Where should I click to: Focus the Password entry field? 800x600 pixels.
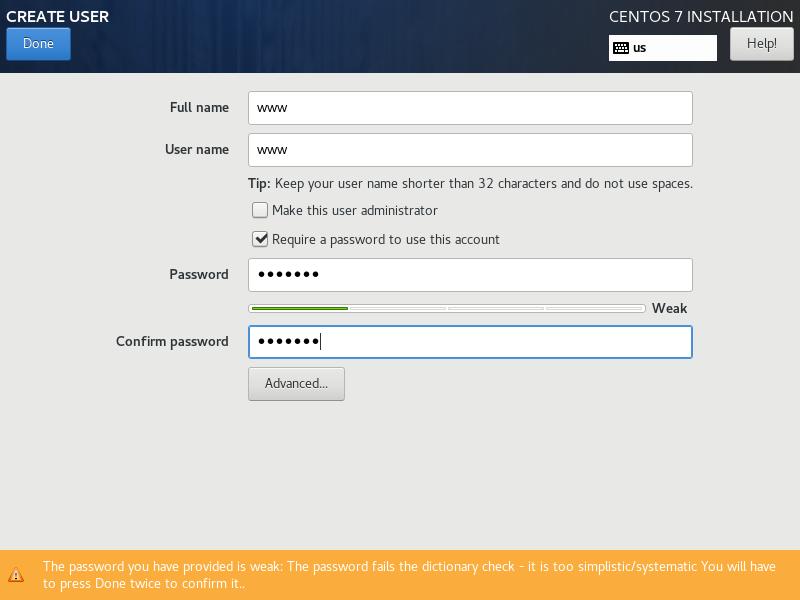tap(470, 274)
